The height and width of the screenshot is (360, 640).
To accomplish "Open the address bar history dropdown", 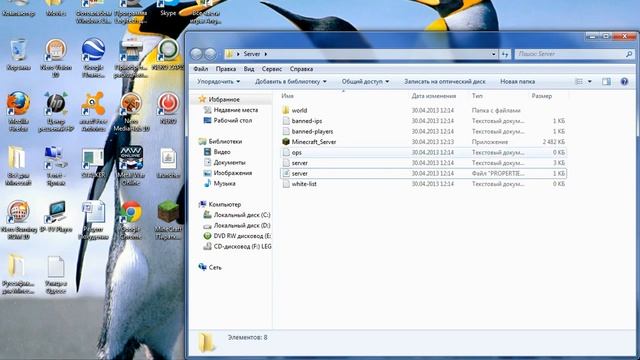I will click(x=493, y=54).
